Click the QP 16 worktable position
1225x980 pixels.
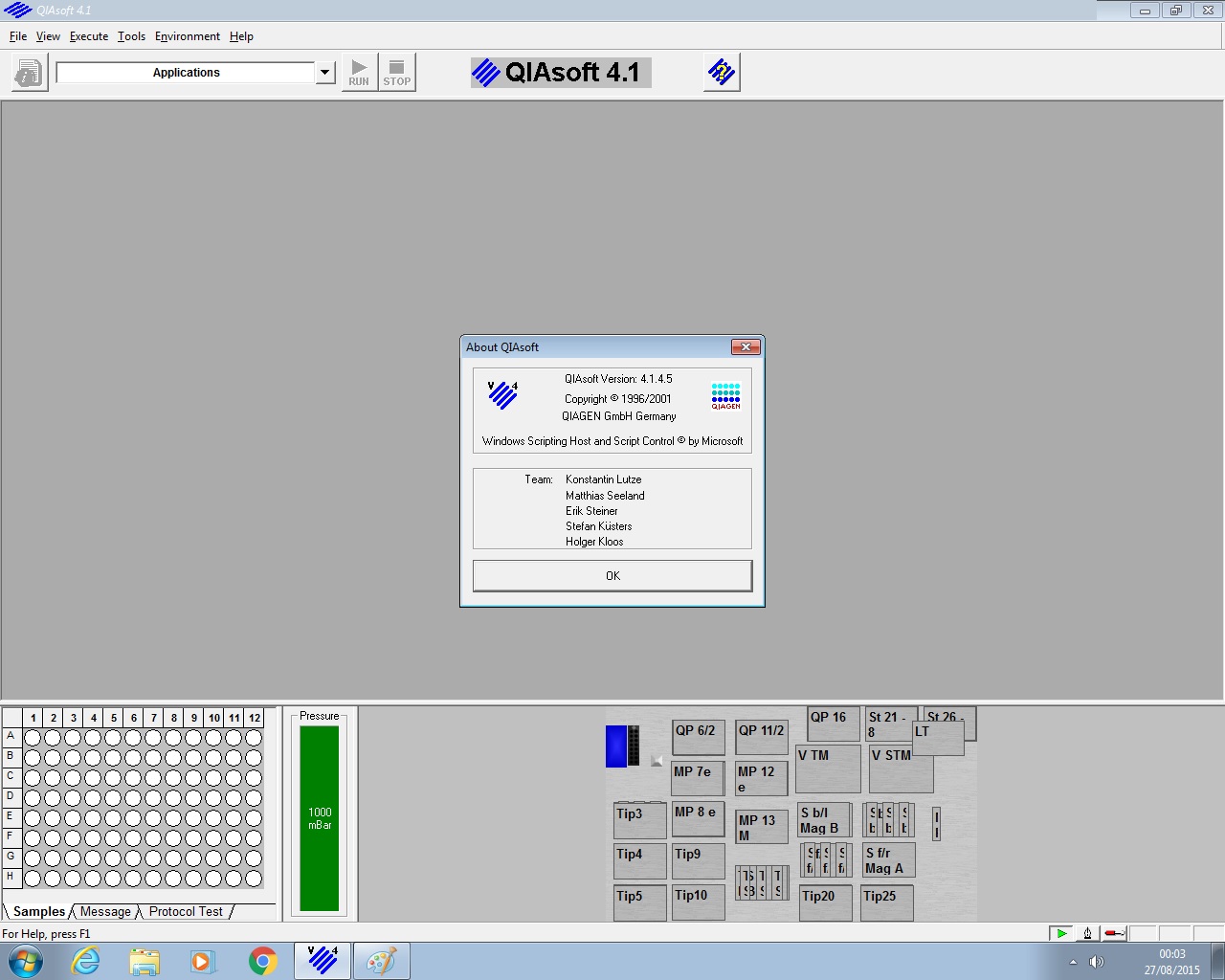point(834,724)
